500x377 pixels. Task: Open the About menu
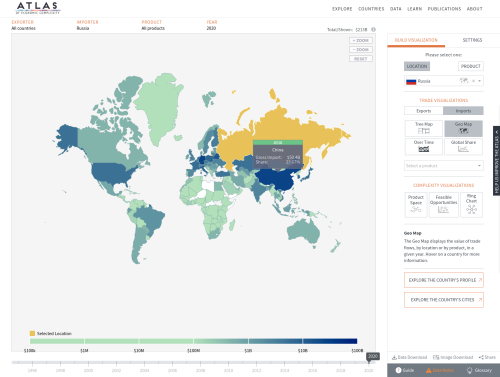[475, 9]
